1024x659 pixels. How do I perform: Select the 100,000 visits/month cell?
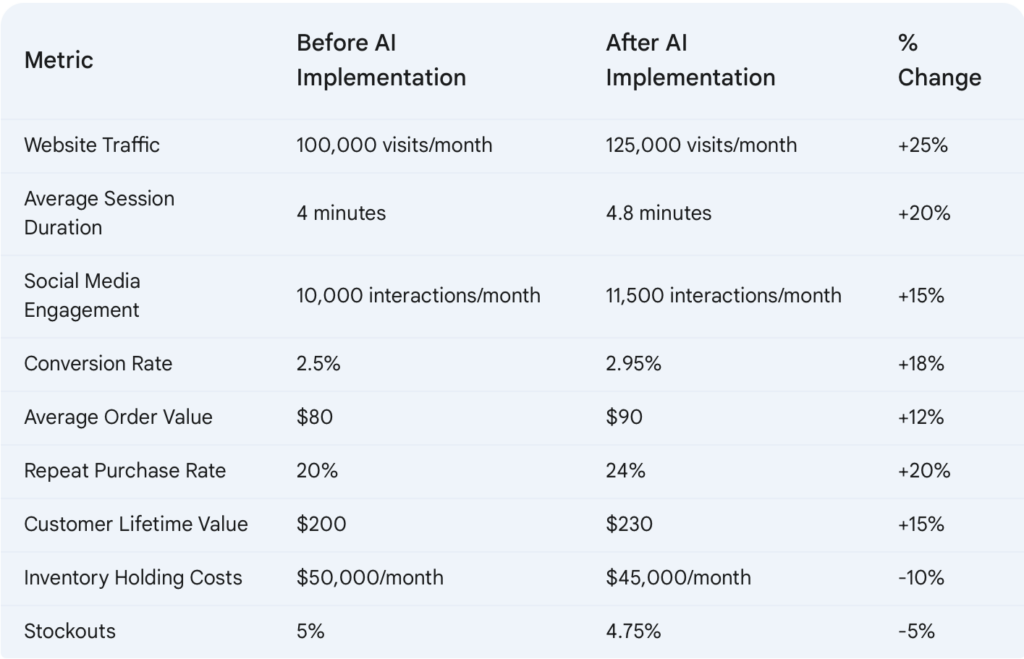pos(394,145)
